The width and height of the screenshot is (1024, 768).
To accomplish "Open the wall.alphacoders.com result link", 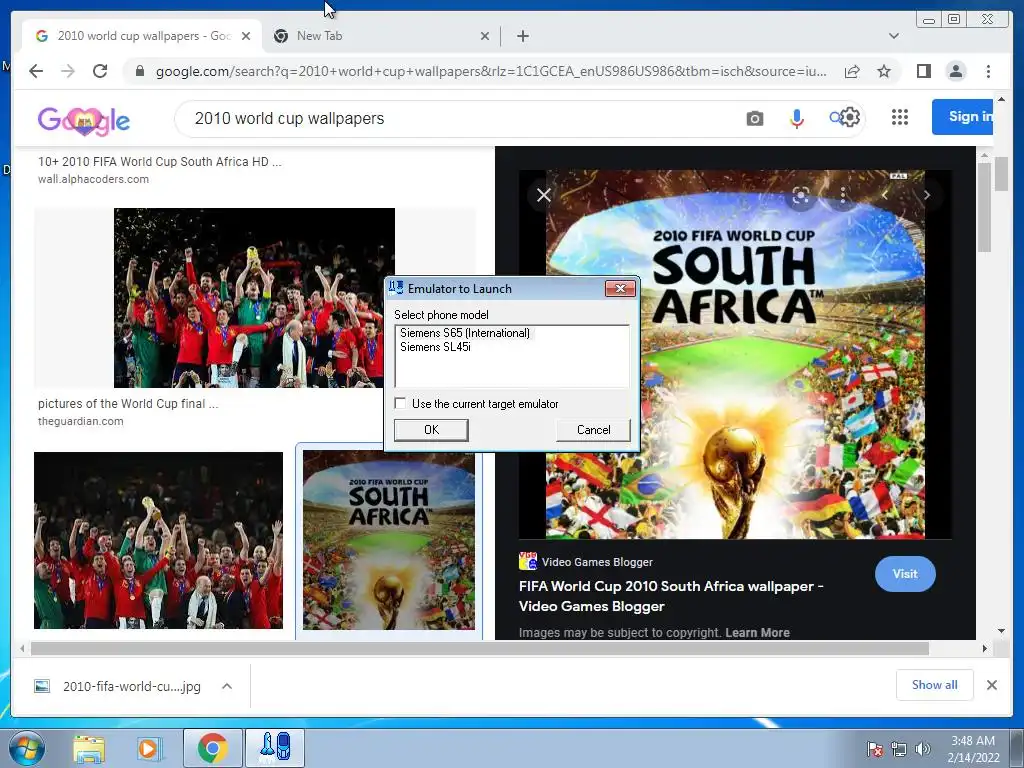I will [x=93, y=179].
